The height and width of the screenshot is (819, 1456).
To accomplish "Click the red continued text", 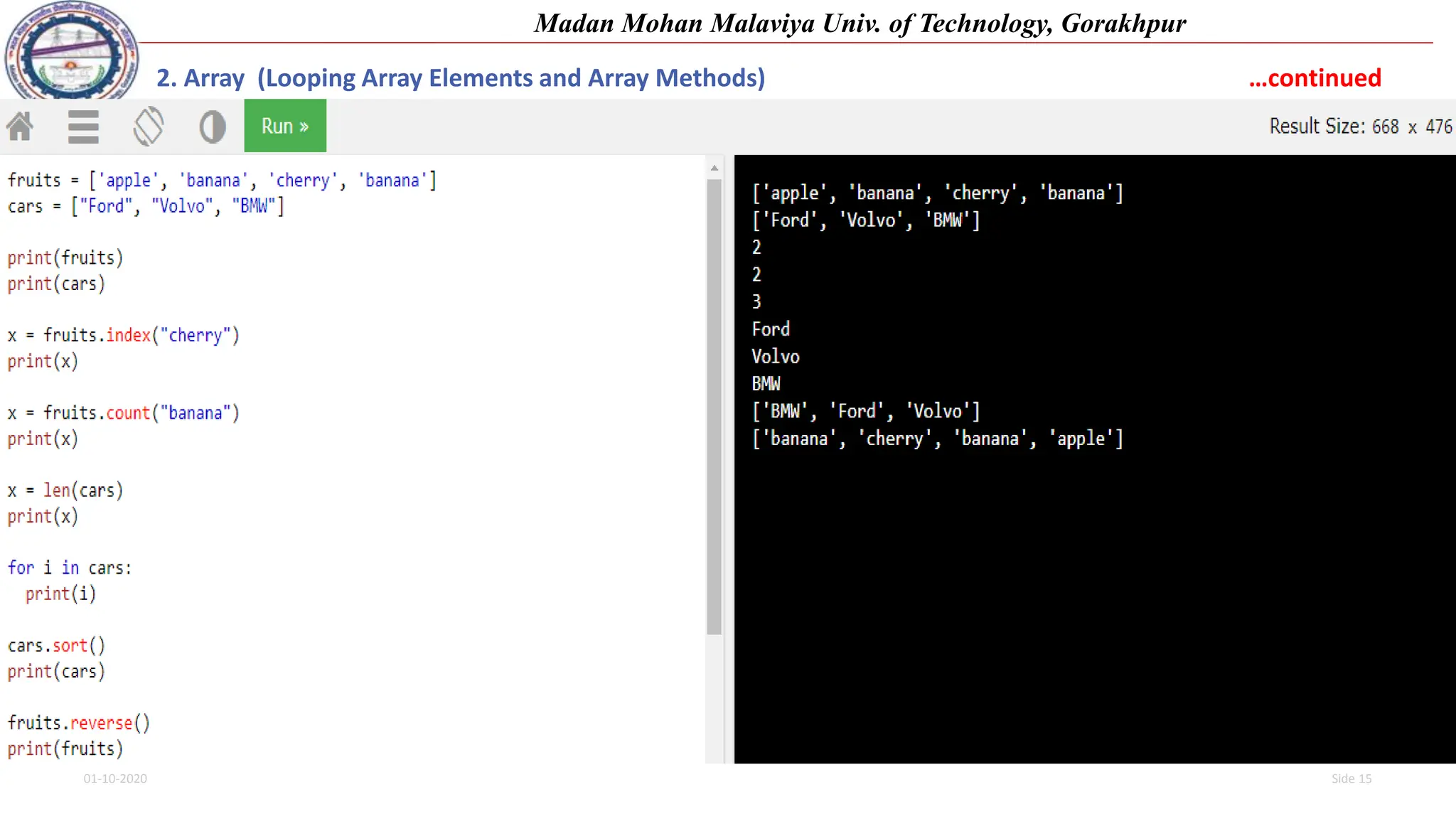I will (x=1314, y=77).
